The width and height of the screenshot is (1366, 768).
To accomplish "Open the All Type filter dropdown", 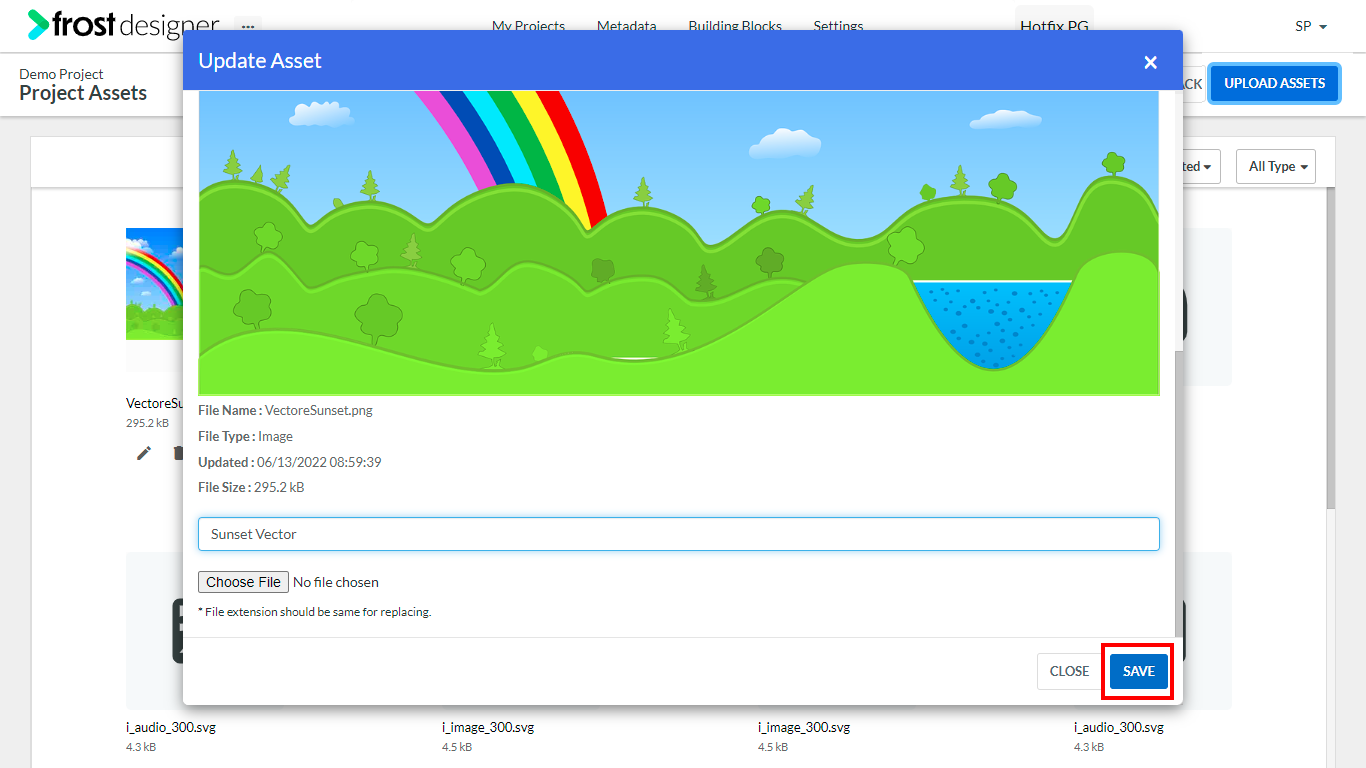I will [1276, 167].
